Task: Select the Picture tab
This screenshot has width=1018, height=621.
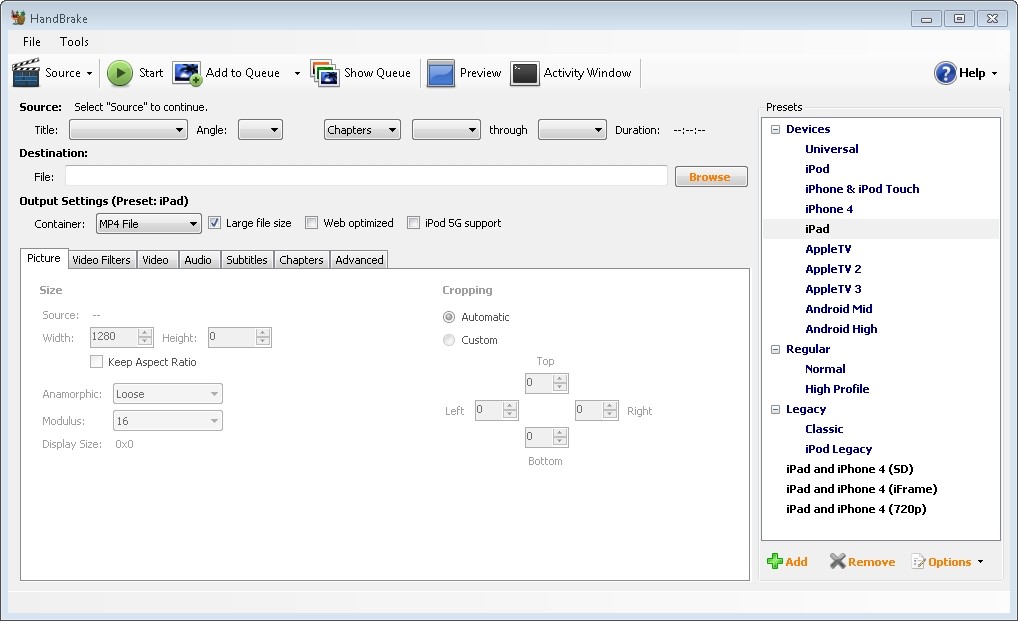Action: tap(44, 258)
